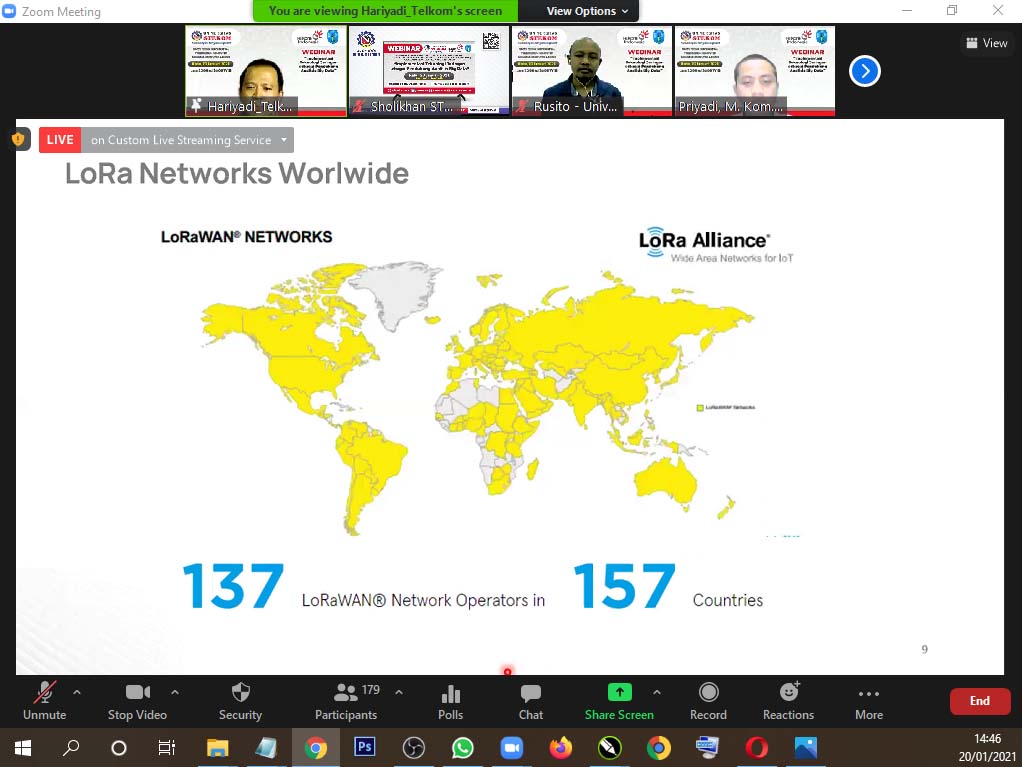Click the green Share Screen button

[x=619, y=701]
